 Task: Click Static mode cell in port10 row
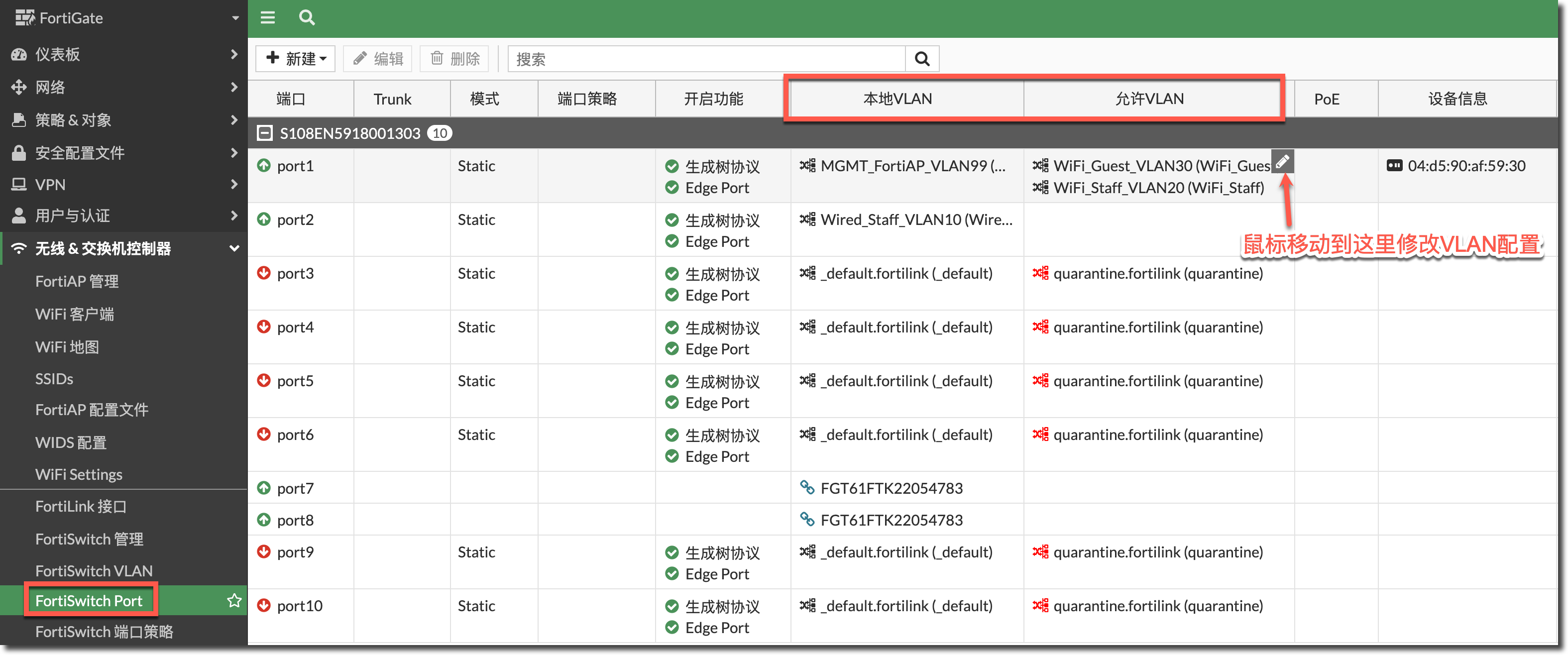476,606
